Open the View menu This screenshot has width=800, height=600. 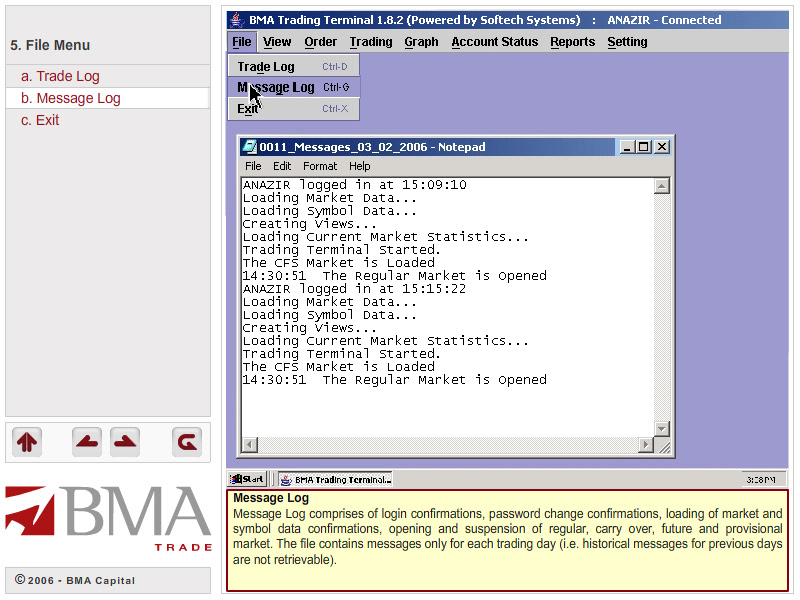tap(277, 42)
